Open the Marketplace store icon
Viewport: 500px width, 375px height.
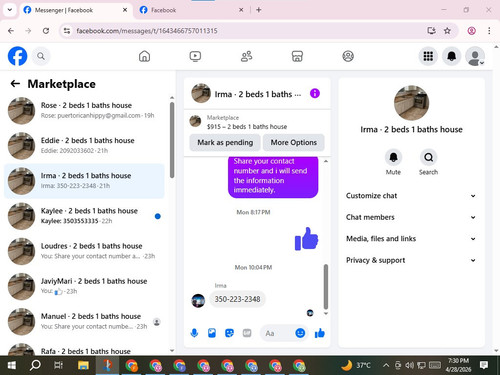pos(297,56)
